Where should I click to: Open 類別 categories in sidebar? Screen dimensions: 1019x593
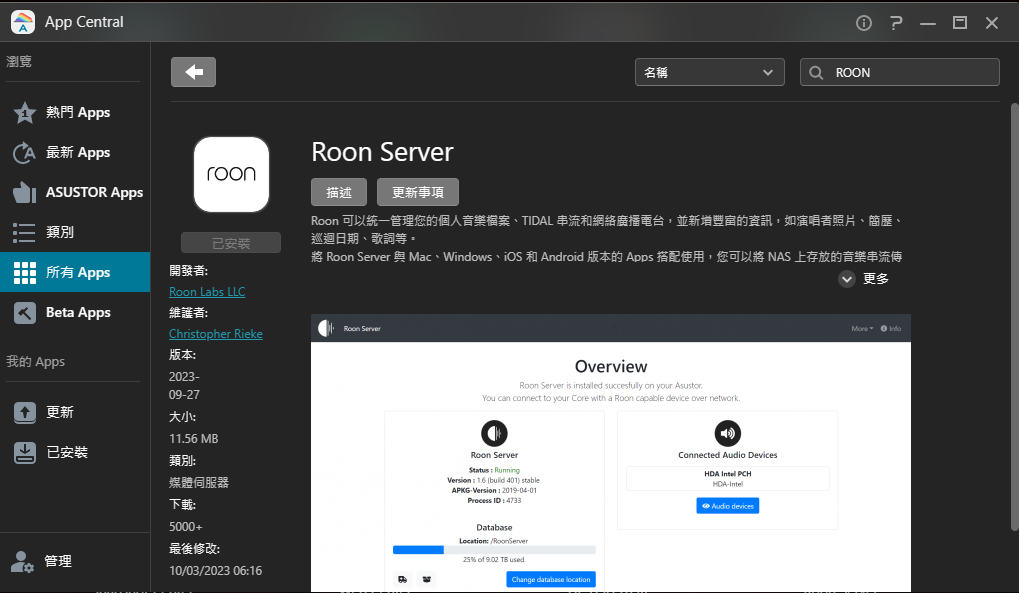[x=75, y=232]
